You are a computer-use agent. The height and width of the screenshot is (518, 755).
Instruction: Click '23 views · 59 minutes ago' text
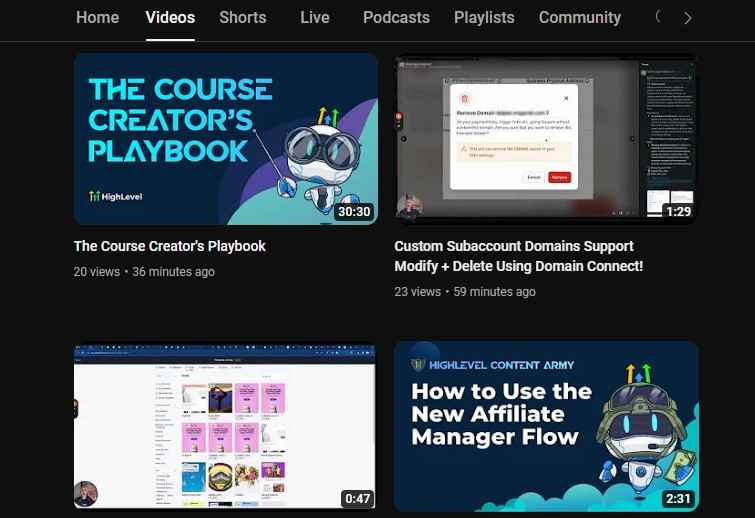(x=465, y=292)
